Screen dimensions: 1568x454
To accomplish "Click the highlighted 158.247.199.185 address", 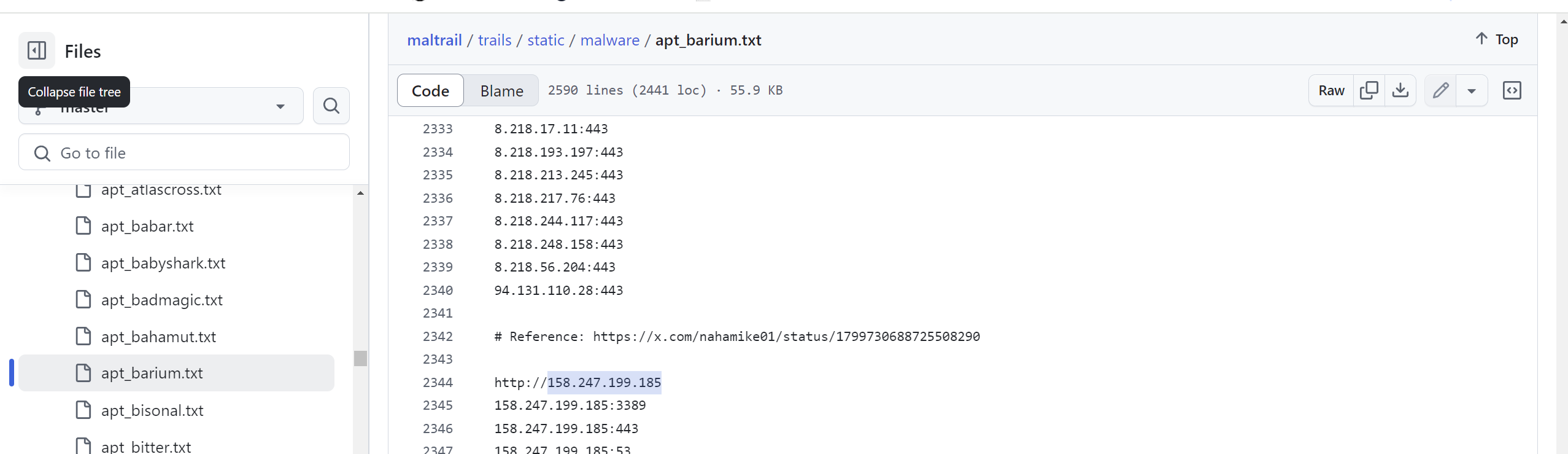I will (604, 382).
